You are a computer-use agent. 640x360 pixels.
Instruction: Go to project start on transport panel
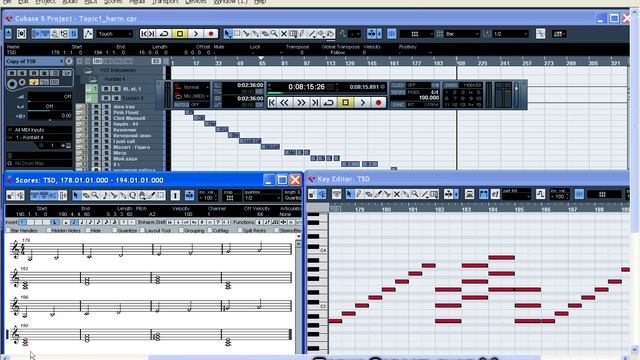(272, 102)
